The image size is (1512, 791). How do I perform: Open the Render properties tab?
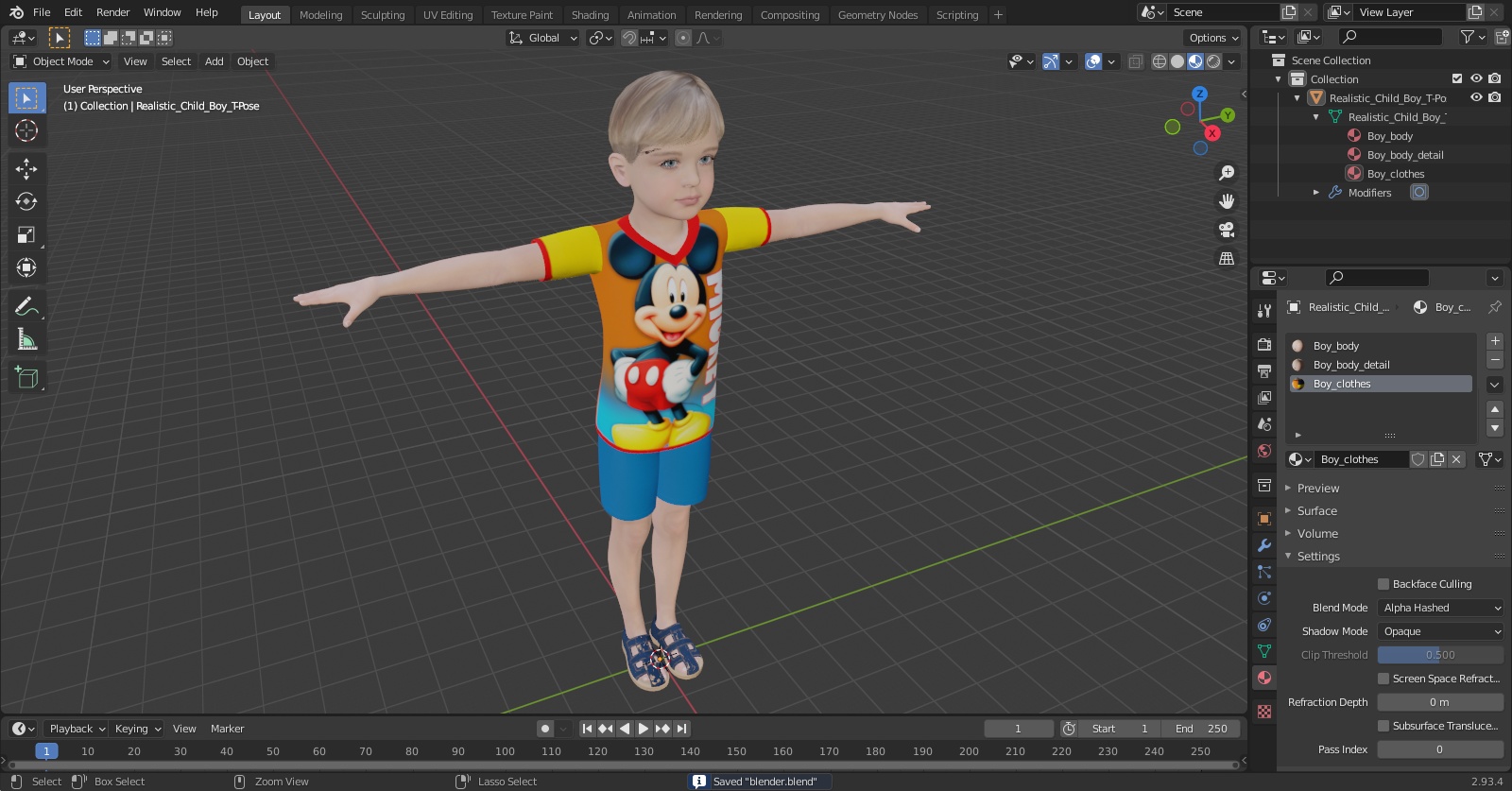(x=1264, y=345)
